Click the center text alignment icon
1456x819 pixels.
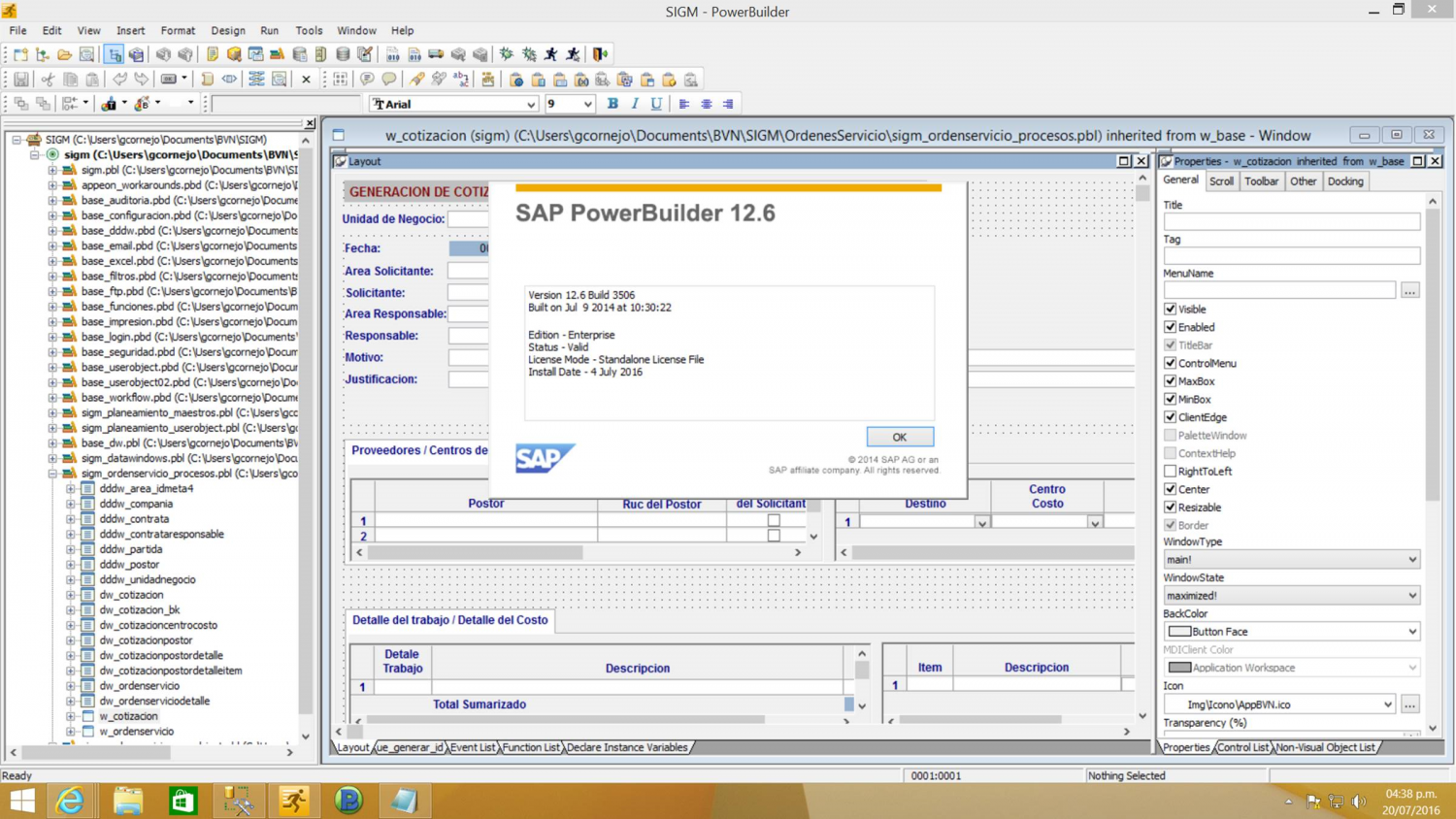(707, 104)
